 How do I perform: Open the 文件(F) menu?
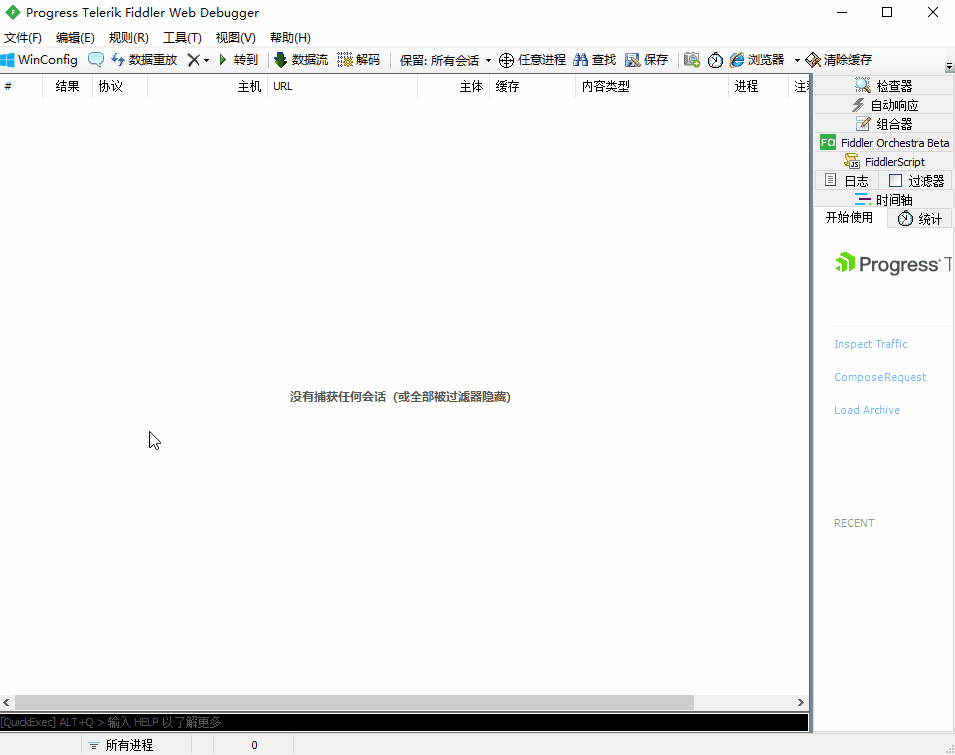(23, 38)
